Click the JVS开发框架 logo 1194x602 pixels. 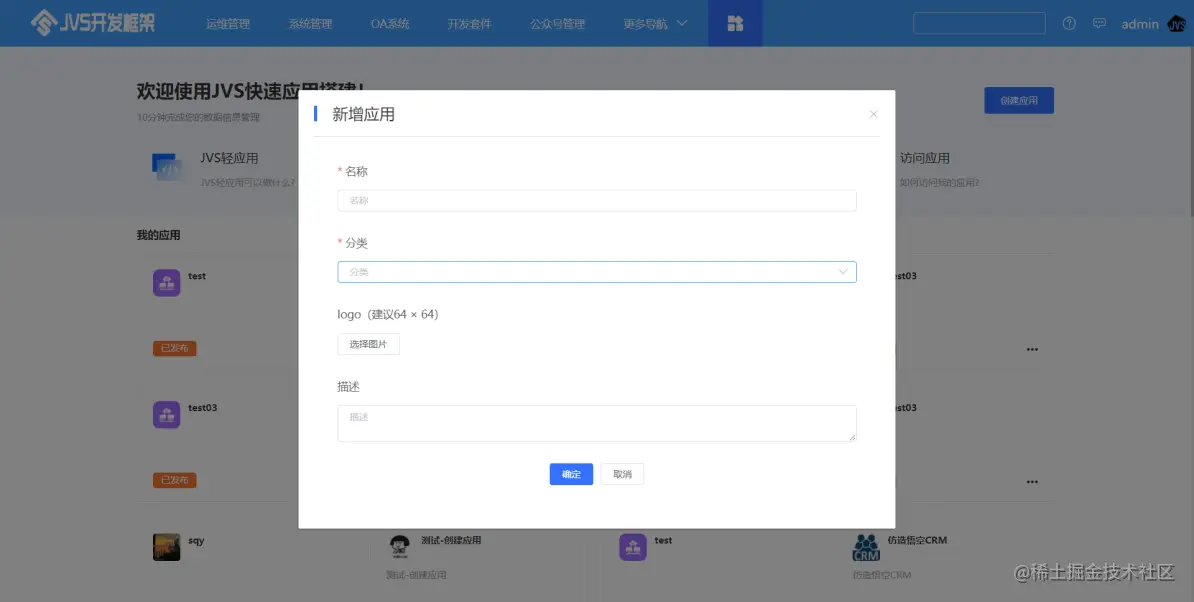point(93,23)
